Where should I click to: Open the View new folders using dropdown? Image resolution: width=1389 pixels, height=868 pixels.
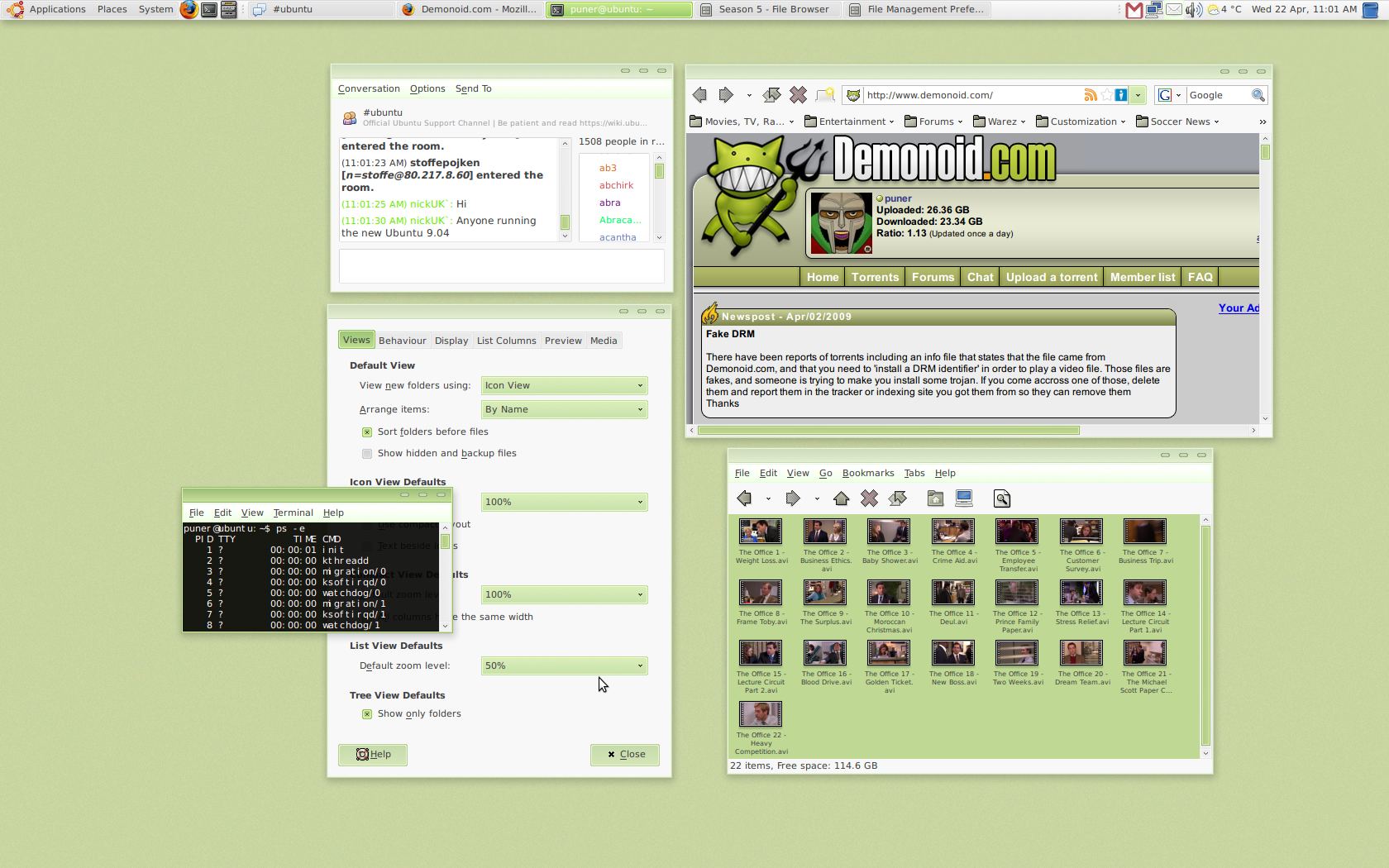pos(565,386)
